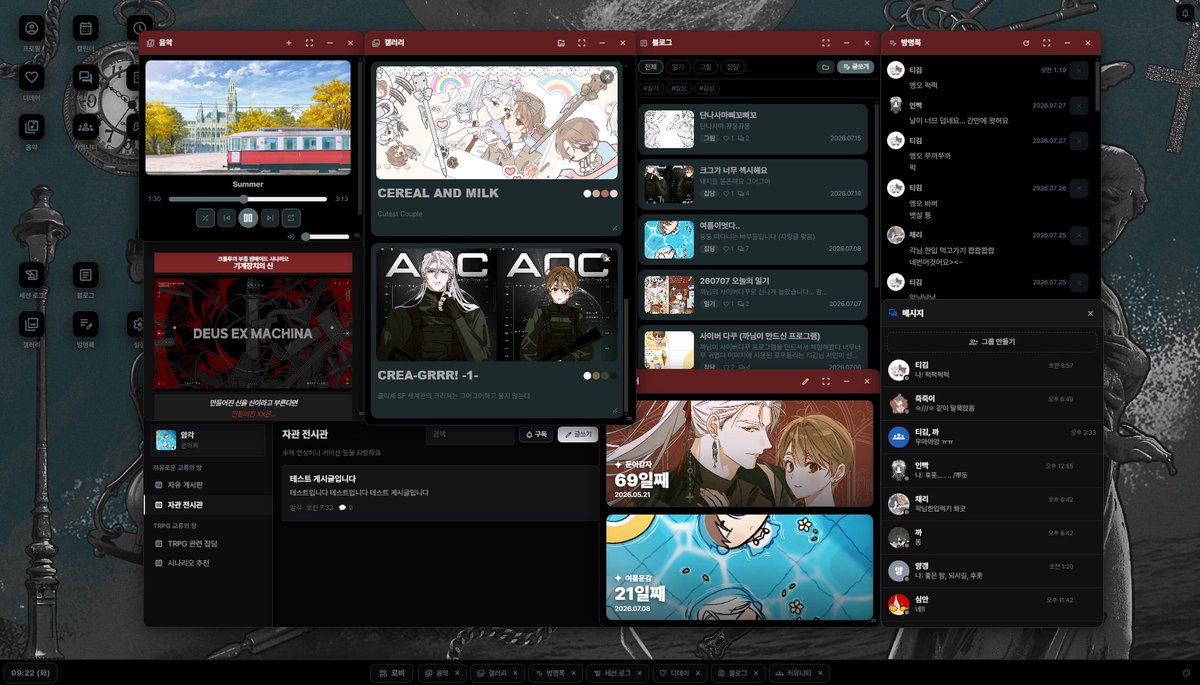Select 자유 게시판 in community sidebar
The width and height of the screenshot is (1200, 685).
(x=209, y=484)
